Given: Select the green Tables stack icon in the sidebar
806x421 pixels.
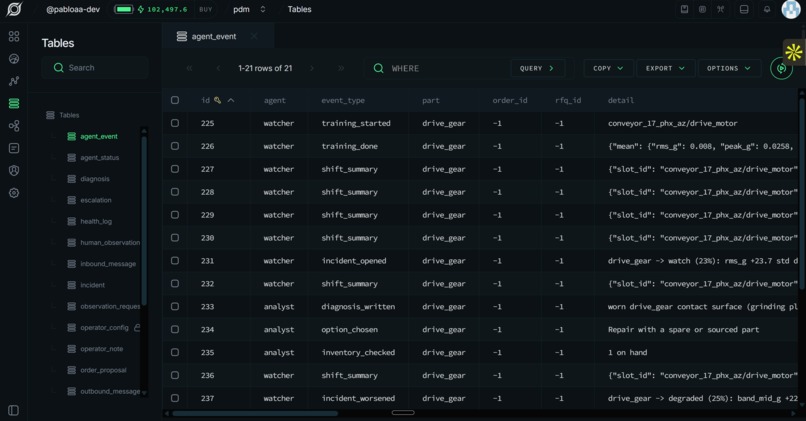Looking at the screenshot, I should coord(14,103).
